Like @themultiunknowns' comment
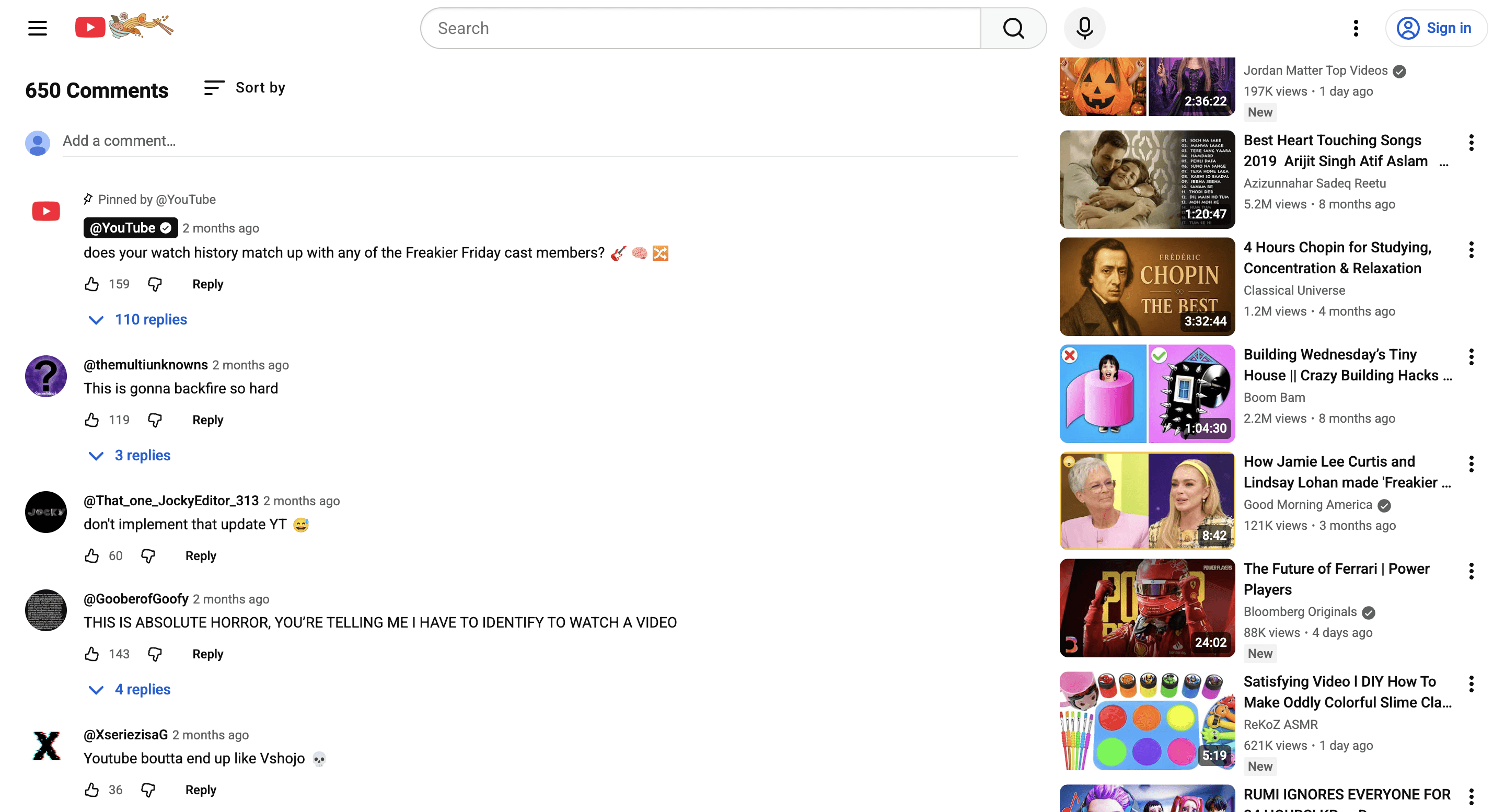1505x812 pixels. (x=91, y=420)
